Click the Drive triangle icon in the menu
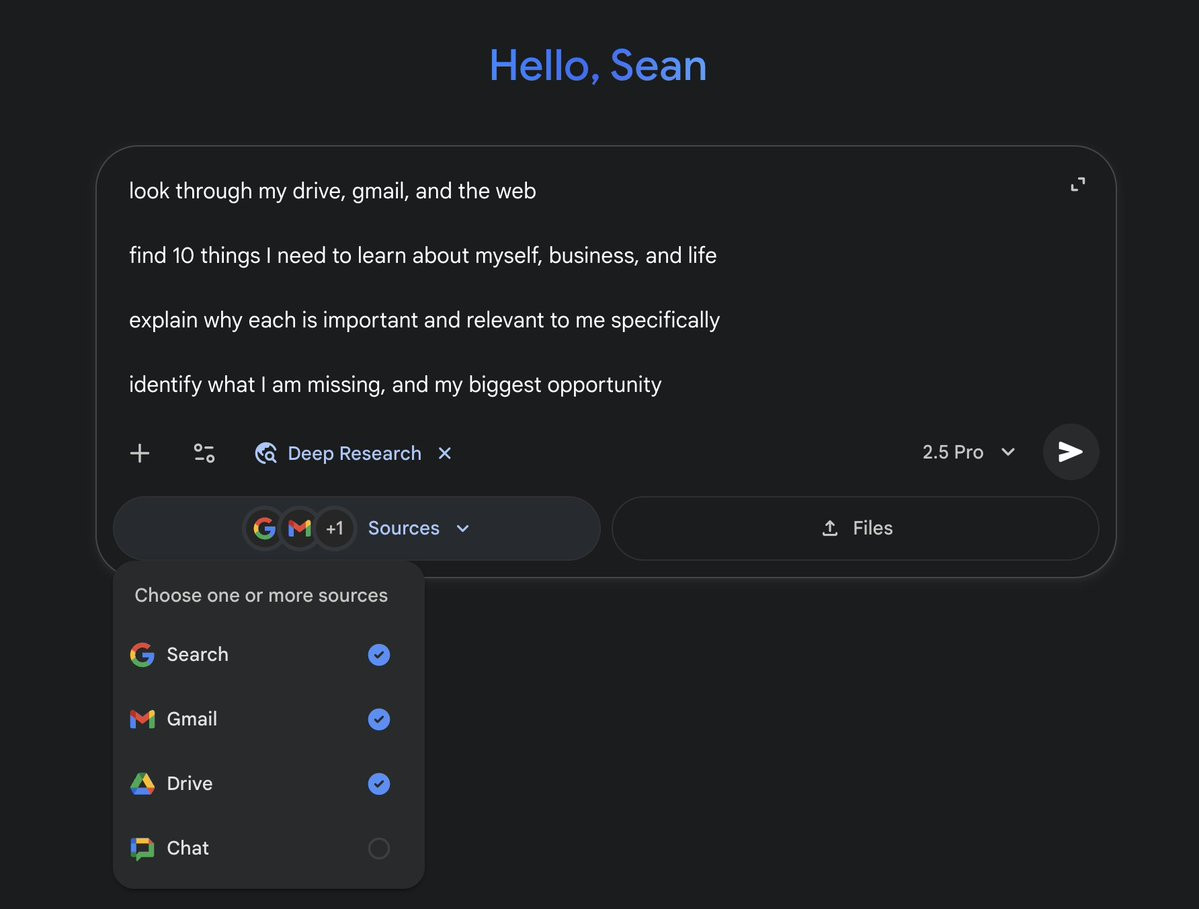 [x=142, y=784]
